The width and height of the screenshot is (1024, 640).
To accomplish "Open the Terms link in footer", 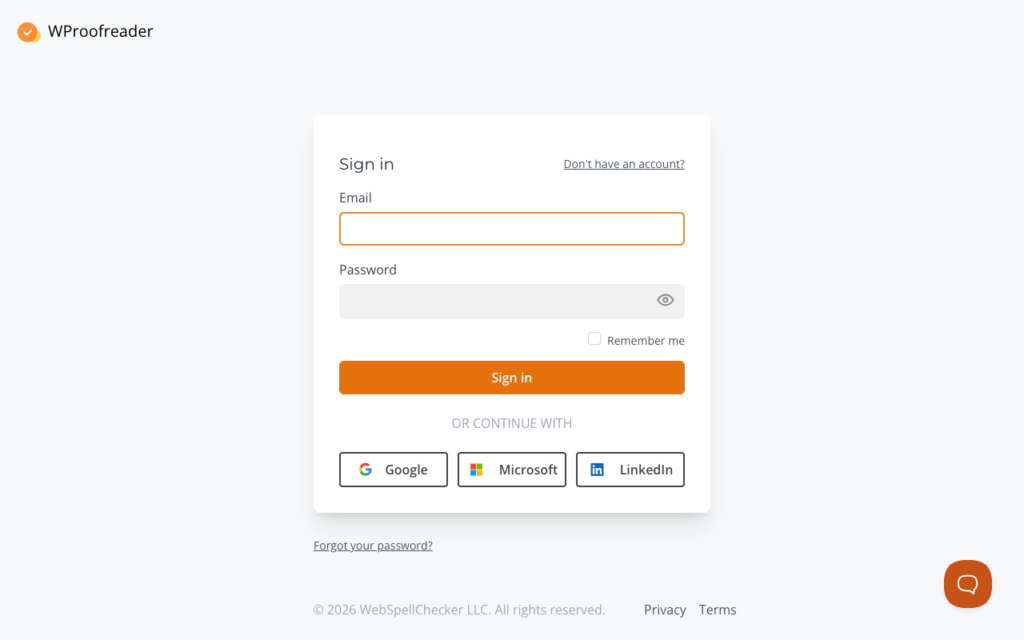I will coord(717,610).
